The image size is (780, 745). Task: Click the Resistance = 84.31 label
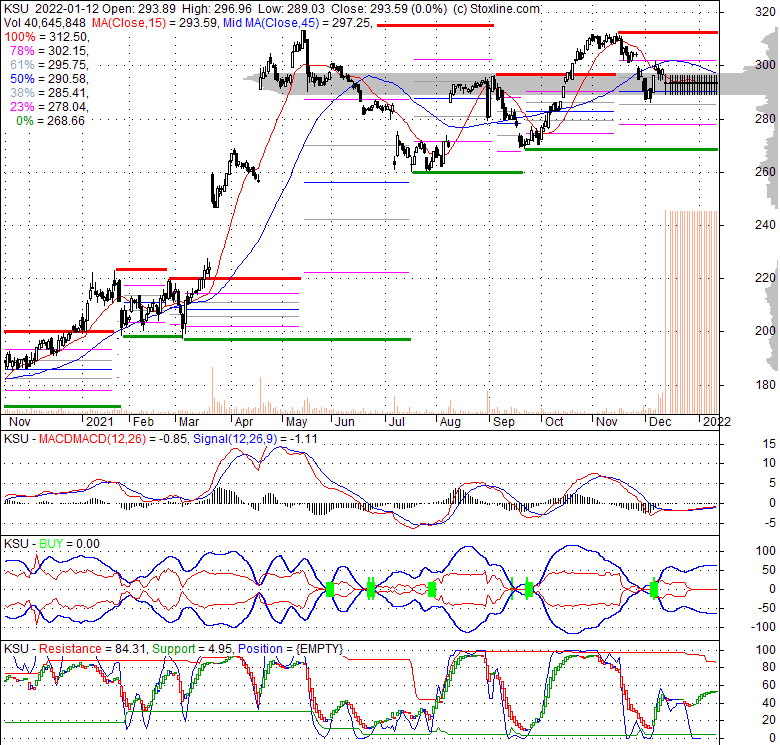(x=92, y=649)
